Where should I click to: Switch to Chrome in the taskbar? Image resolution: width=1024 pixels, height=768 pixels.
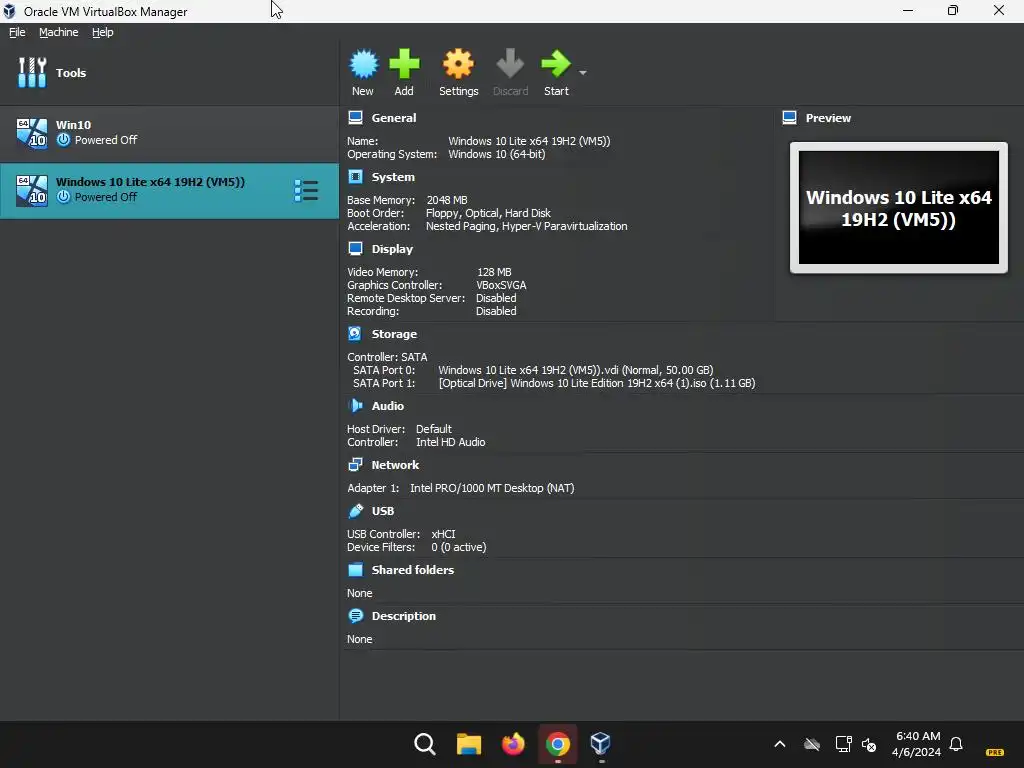coord(558,744)
